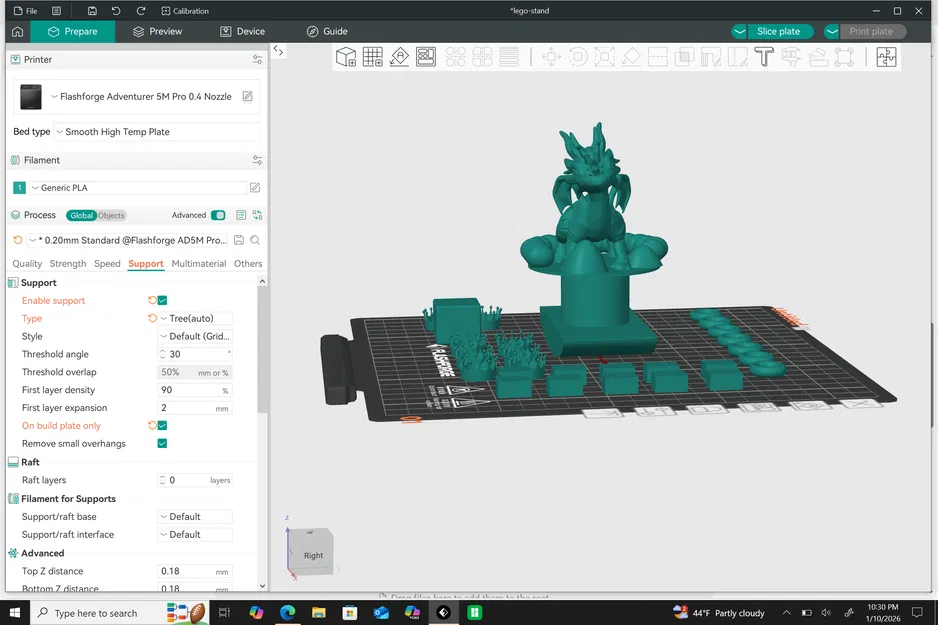Save the process preset floppy icon

click(x=239, y=240)
